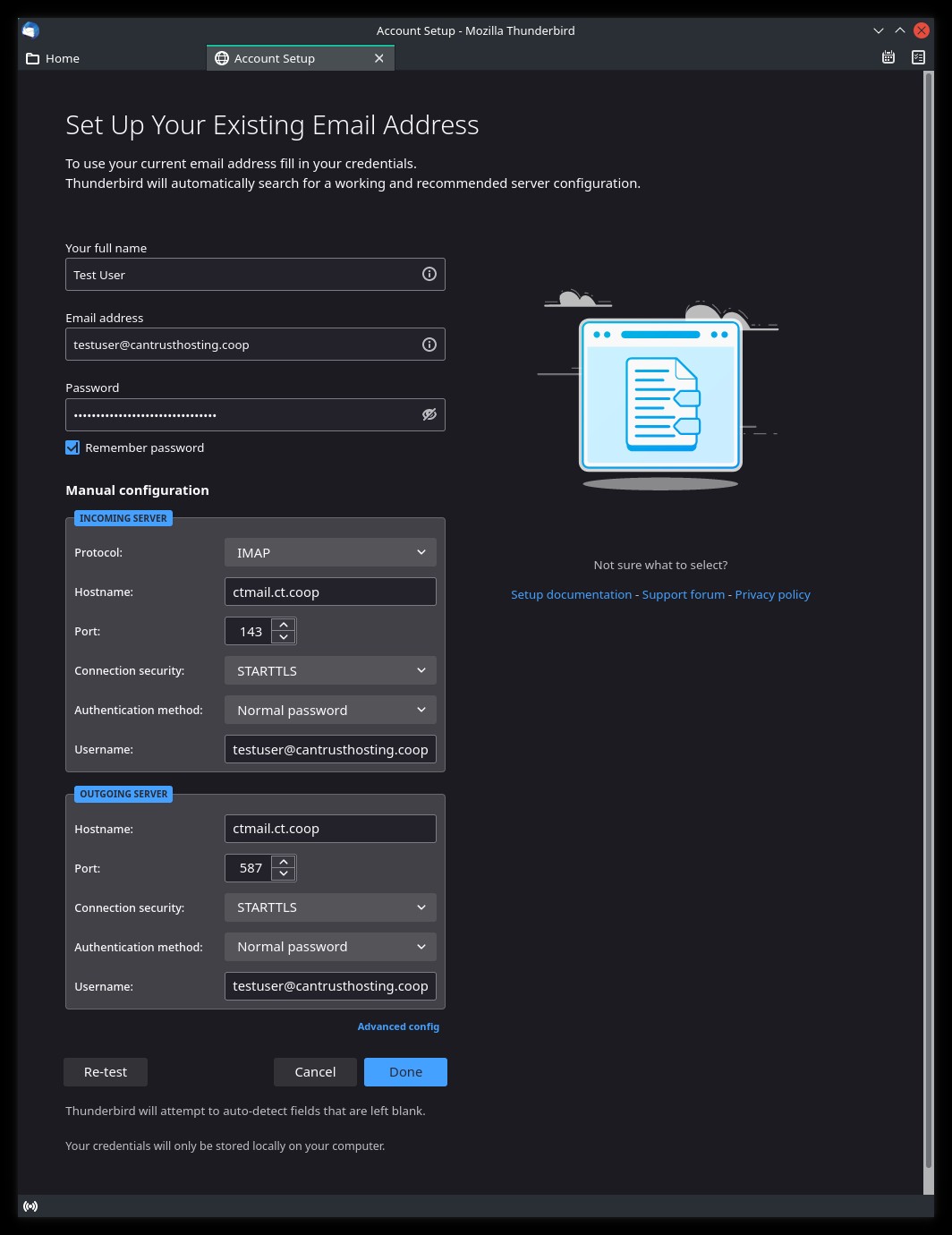Switch to the Home tab
Screen dimensions: 952x1235
112,58
